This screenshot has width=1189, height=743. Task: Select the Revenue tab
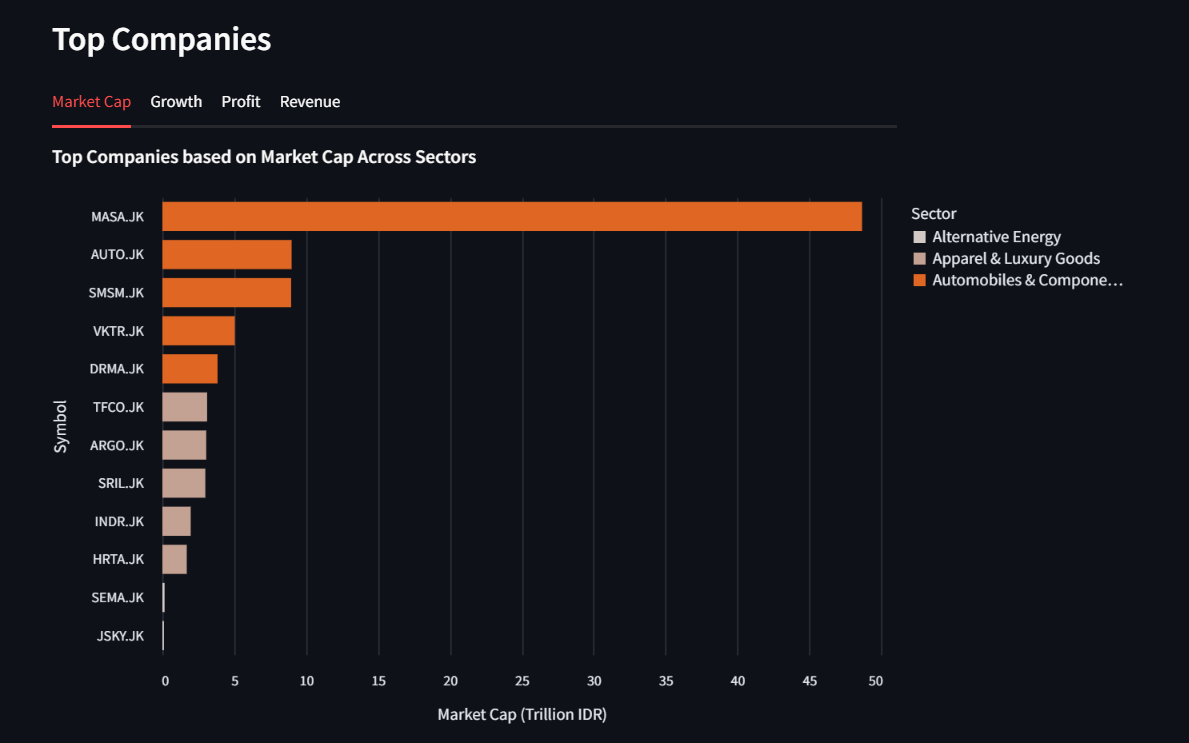click(x=310, y=101)
